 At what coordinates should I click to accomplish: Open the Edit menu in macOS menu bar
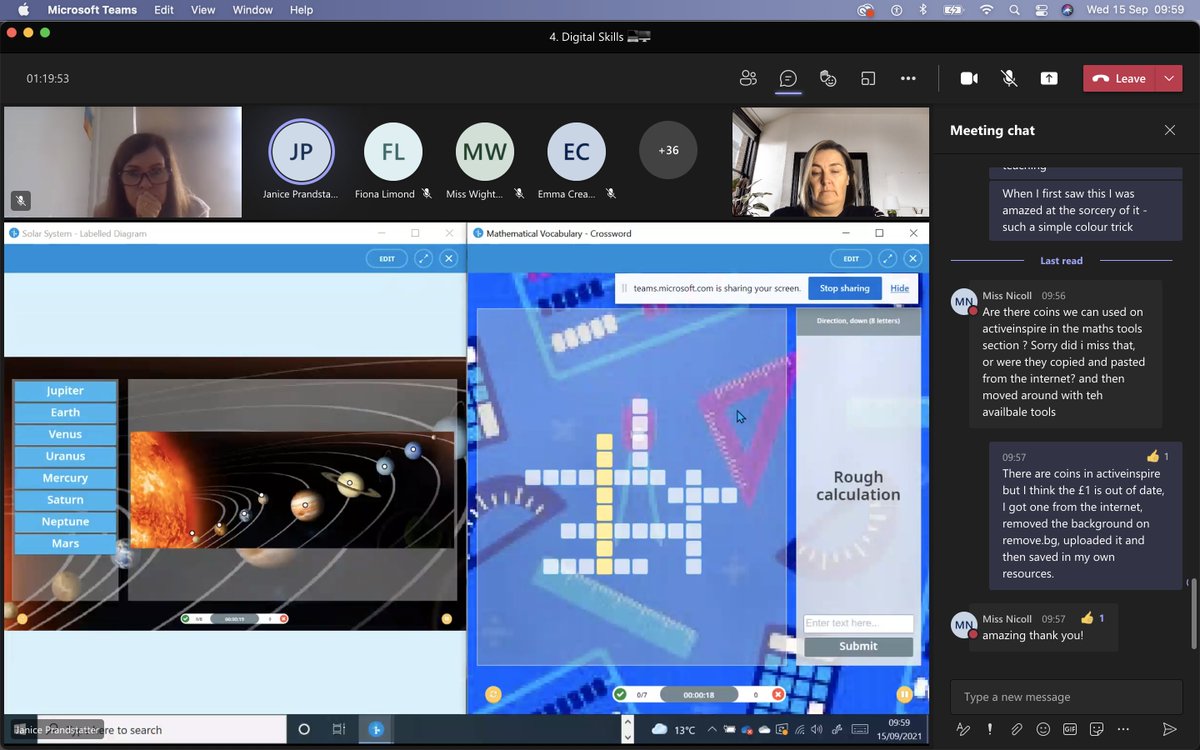point(163,10)
